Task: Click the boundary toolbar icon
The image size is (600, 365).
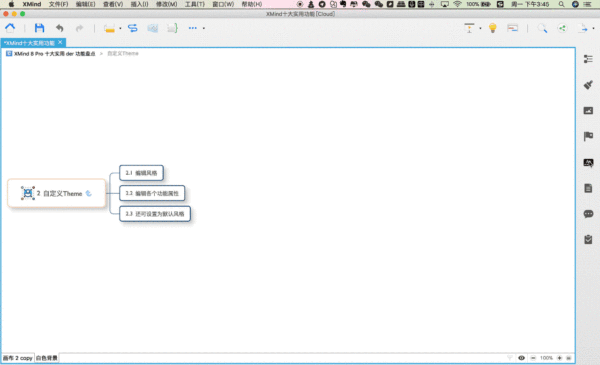Action: point(153,28)
